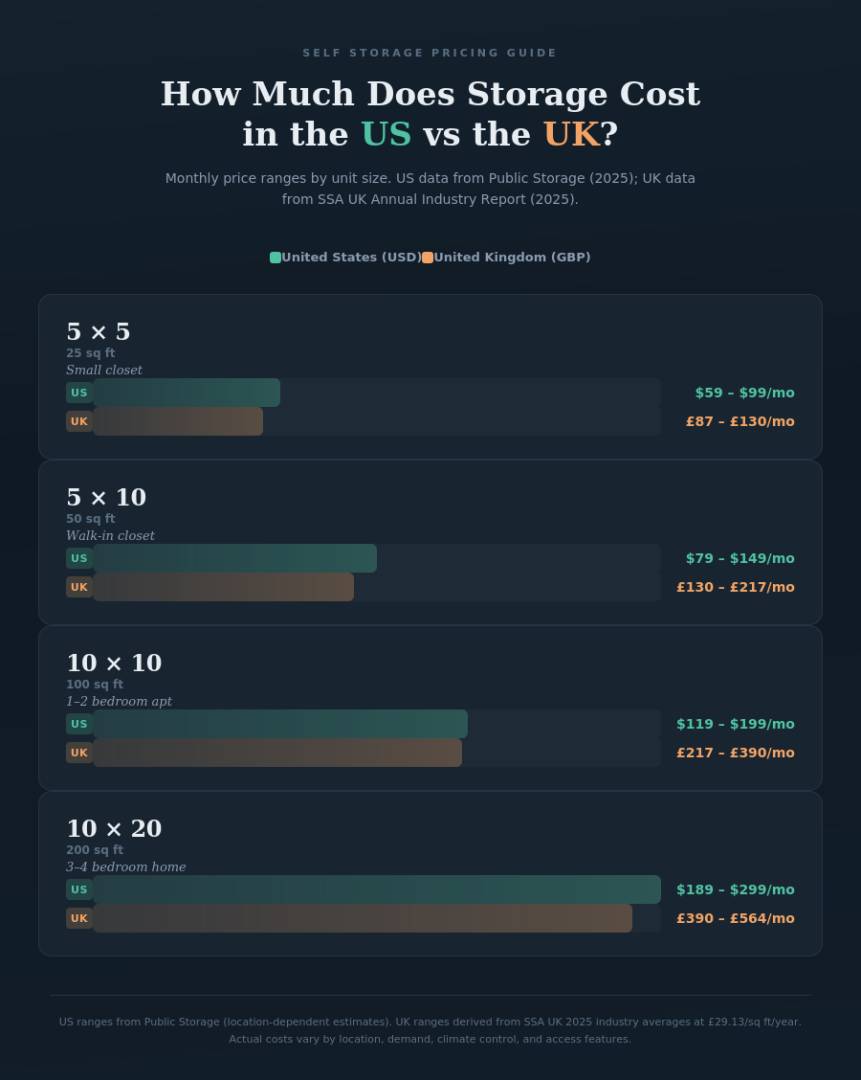Click the green US bar for 10 × 10

pyautogui.click(x=281, y=725)
